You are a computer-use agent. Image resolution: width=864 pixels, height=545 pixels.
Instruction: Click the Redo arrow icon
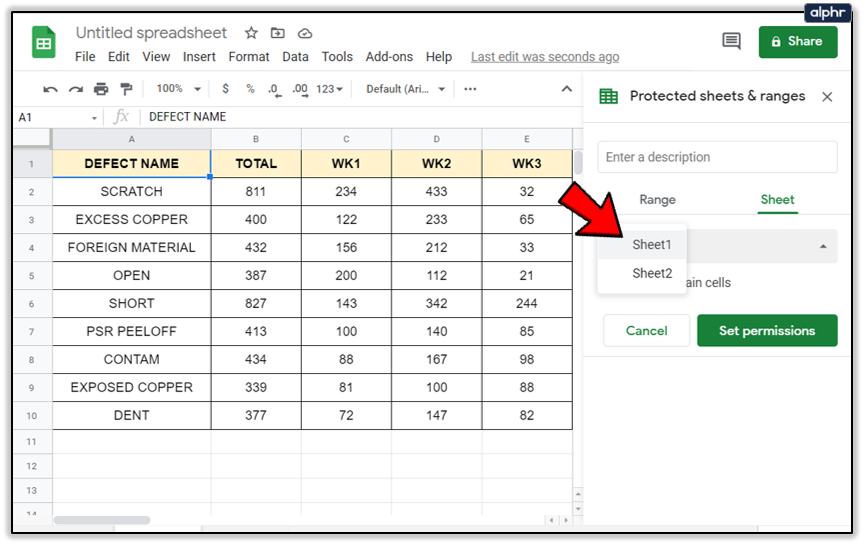click(75, 89)
